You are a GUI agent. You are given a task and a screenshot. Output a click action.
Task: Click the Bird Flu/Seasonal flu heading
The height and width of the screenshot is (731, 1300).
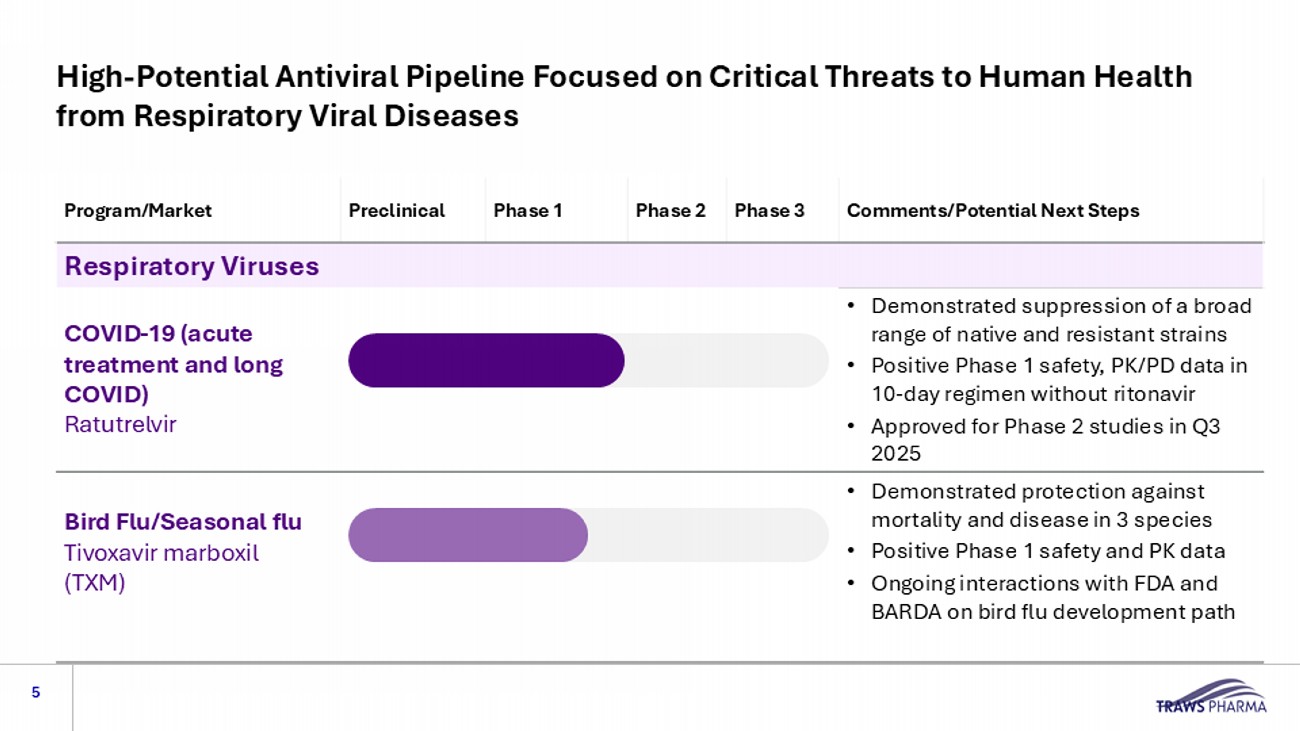[x=183, y=522]
